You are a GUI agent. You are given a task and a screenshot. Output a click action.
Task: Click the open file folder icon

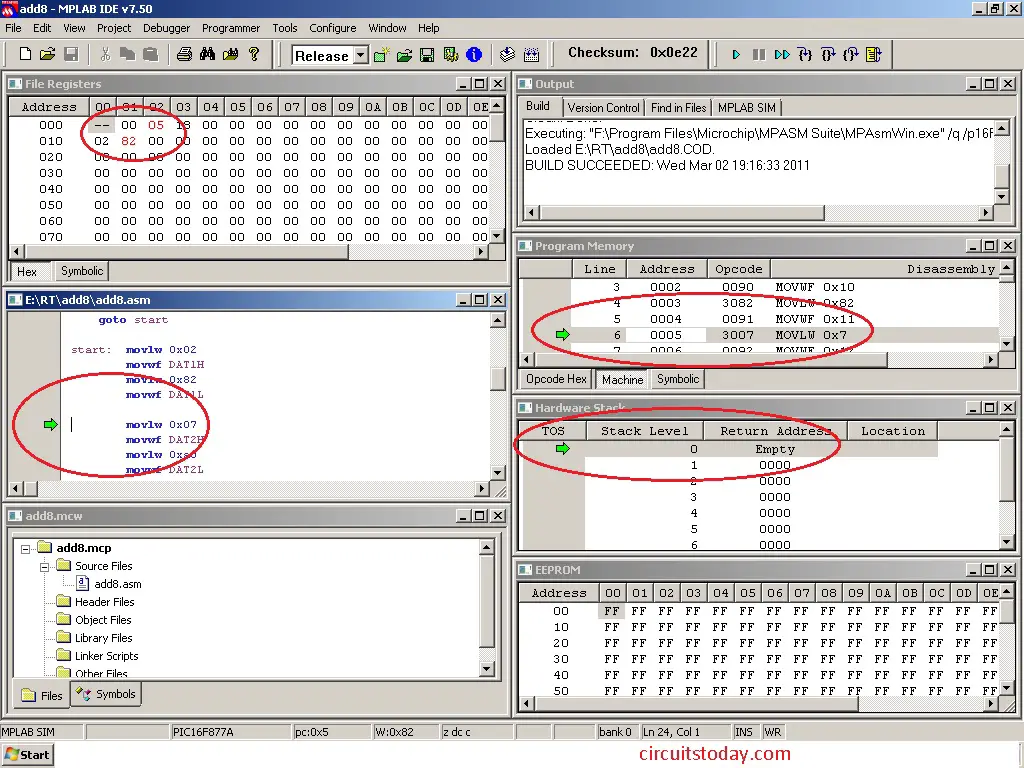point(48,54)
